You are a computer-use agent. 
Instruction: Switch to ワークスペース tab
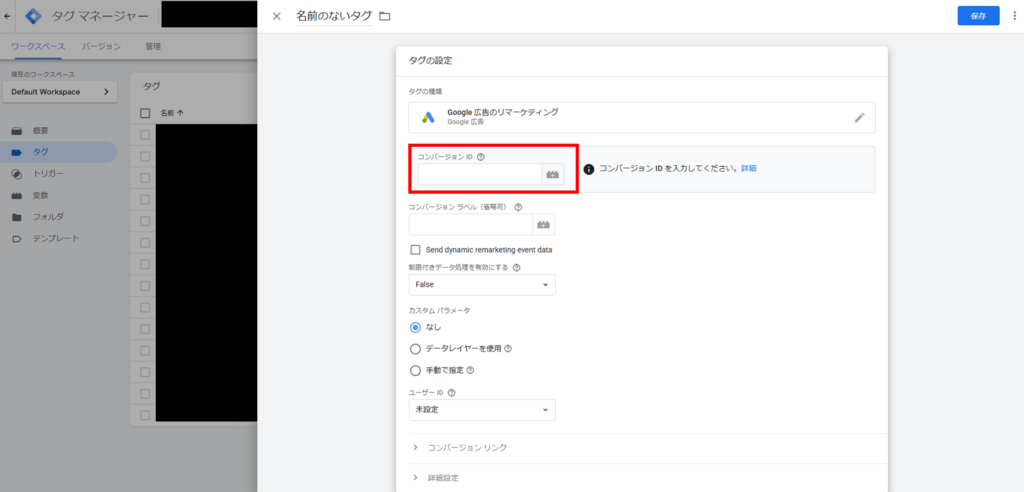39,46
